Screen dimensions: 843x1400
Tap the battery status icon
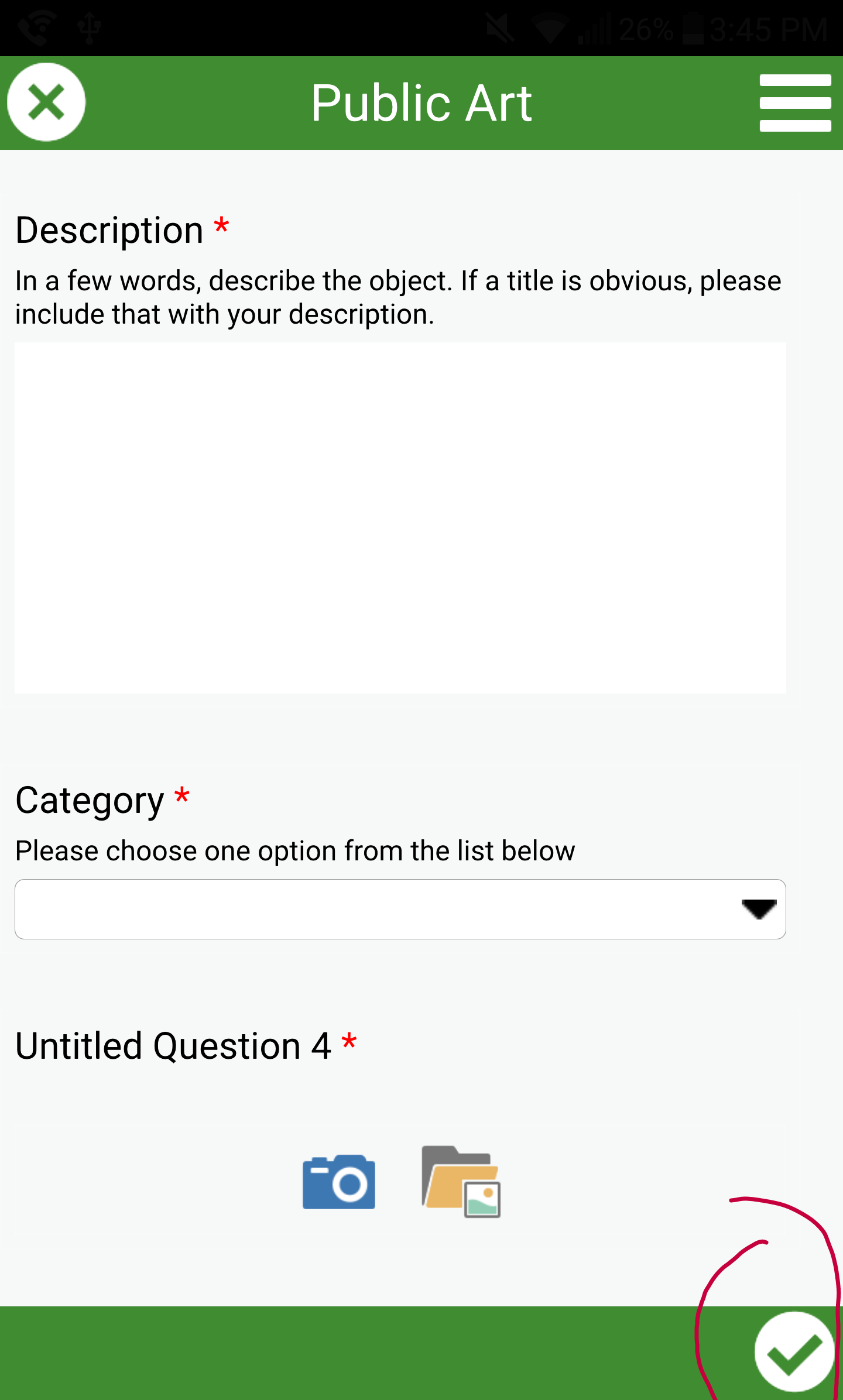click(693, 29)
